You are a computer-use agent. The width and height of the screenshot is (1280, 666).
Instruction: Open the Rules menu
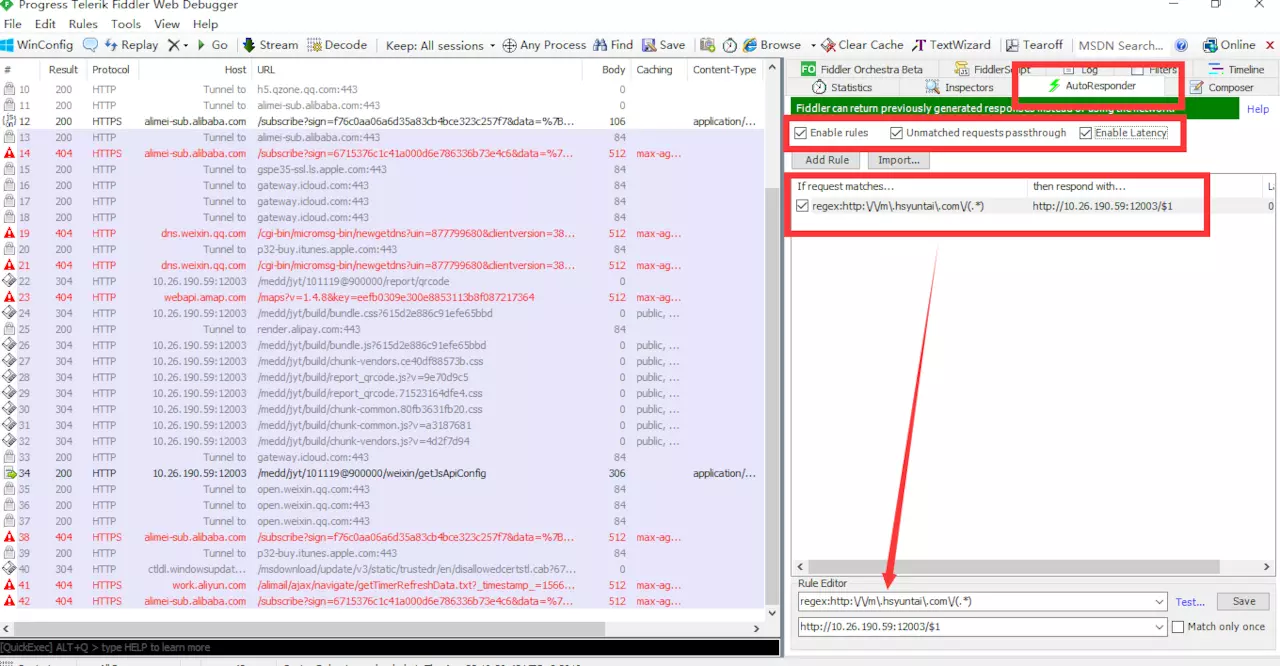point(83,24)
